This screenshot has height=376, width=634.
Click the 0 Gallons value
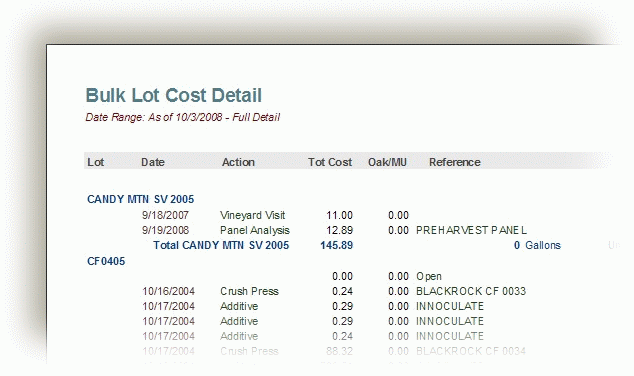pyautogui.click(x=537, y=245)
